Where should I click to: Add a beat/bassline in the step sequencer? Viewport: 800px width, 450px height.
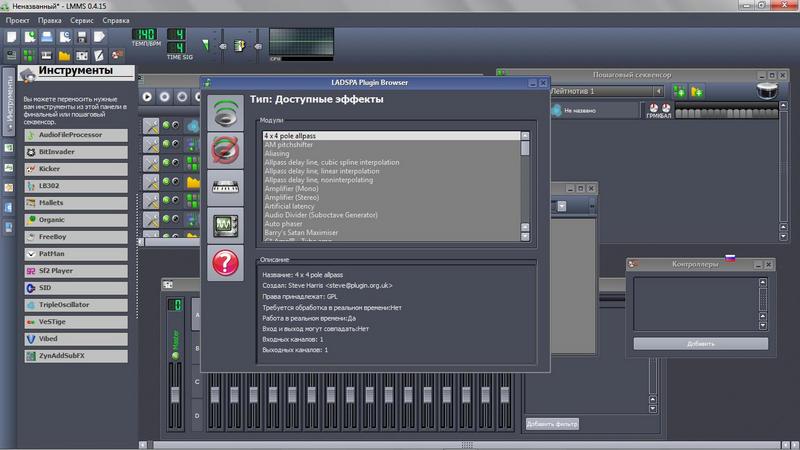click(x=679, y=92)
